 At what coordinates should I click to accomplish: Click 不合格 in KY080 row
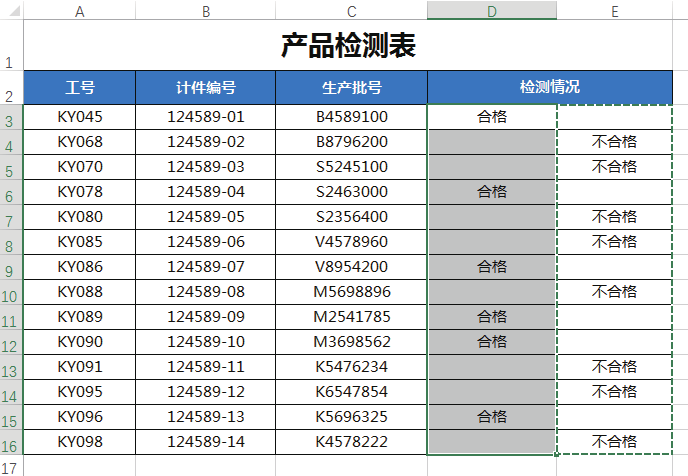614,217
